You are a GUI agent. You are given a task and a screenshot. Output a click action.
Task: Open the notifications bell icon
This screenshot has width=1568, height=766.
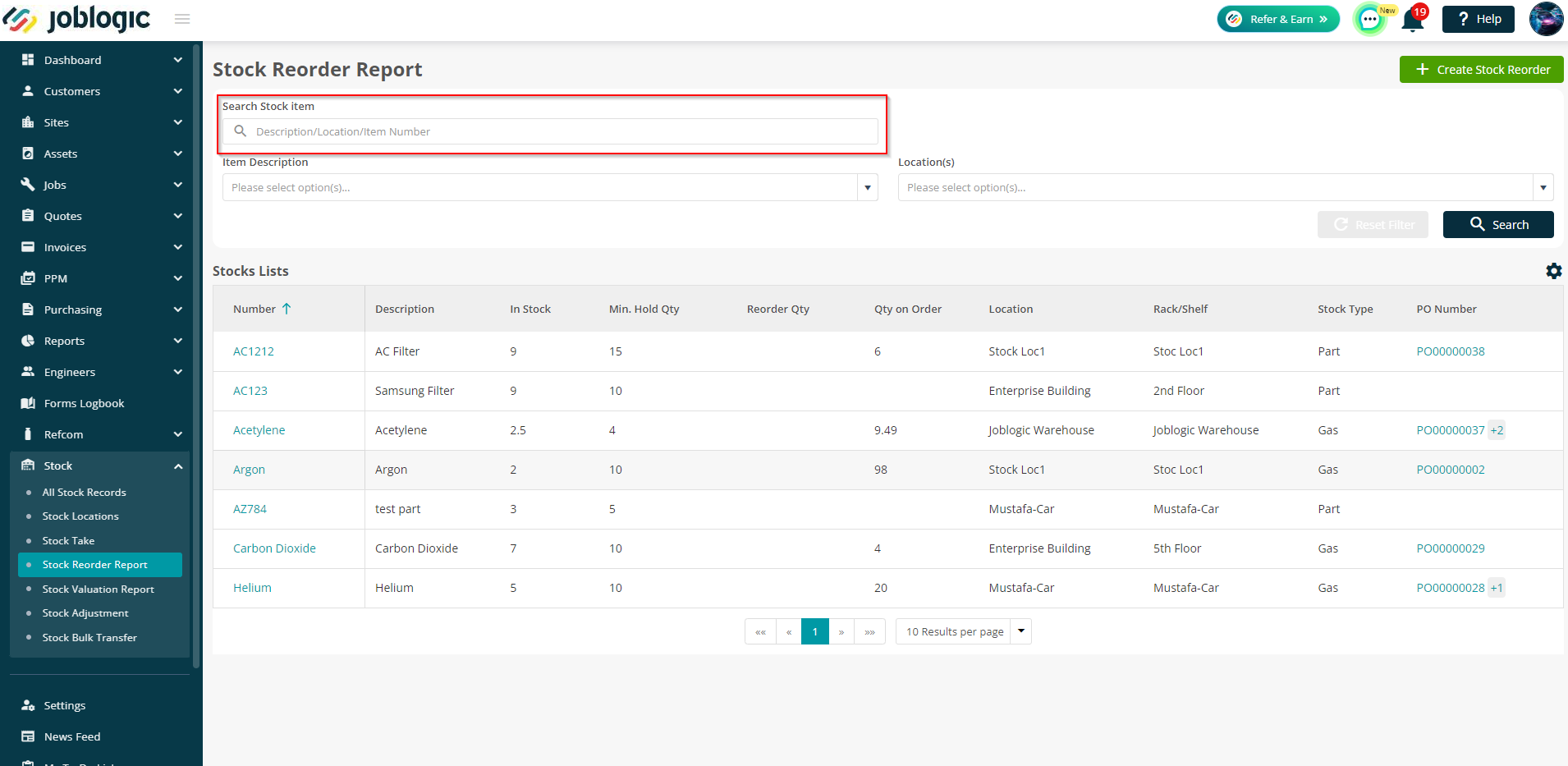tap(1413, 19)
